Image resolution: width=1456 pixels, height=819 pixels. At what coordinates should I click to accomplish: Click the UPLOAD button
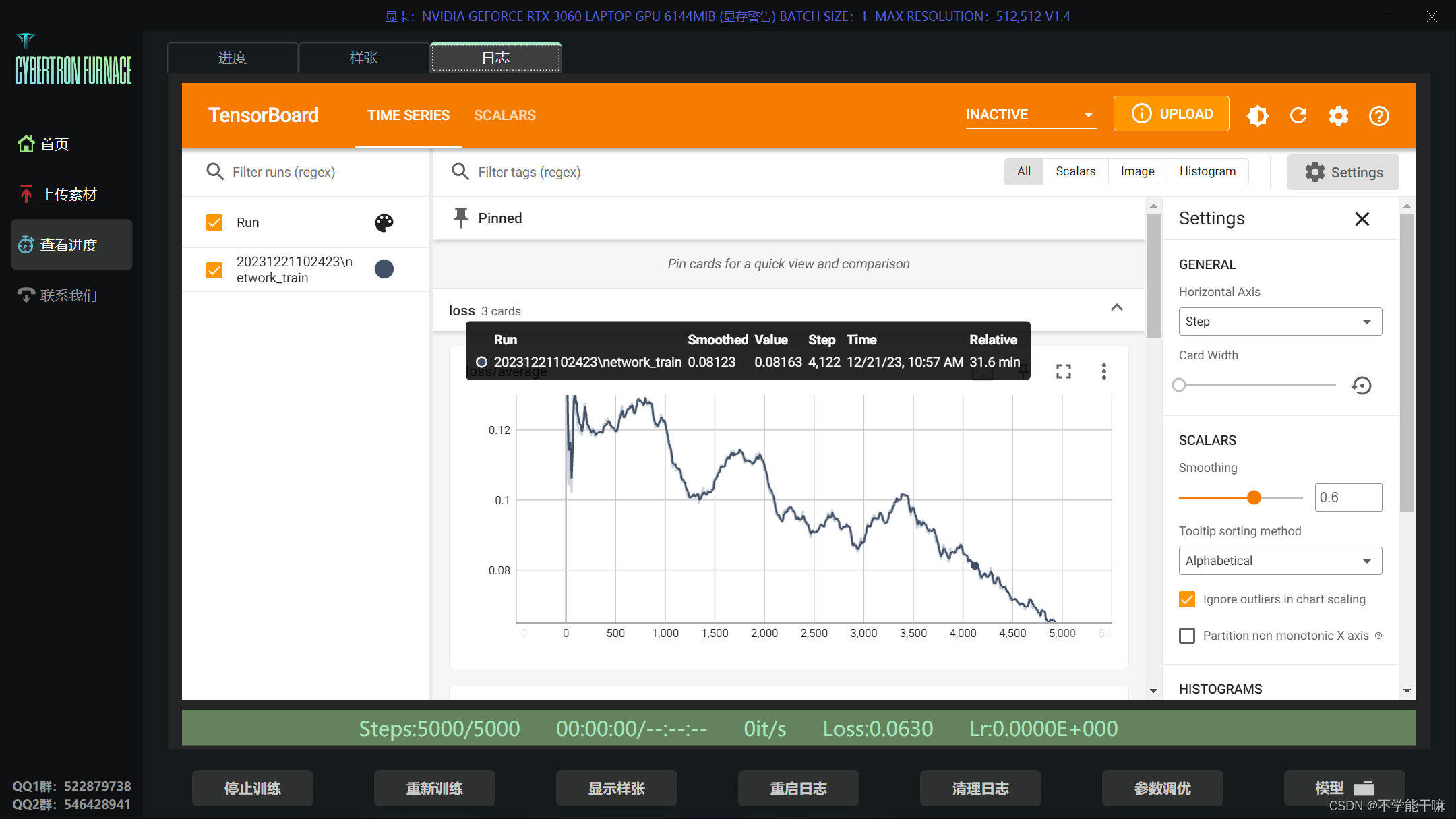tap(1172, 114)
